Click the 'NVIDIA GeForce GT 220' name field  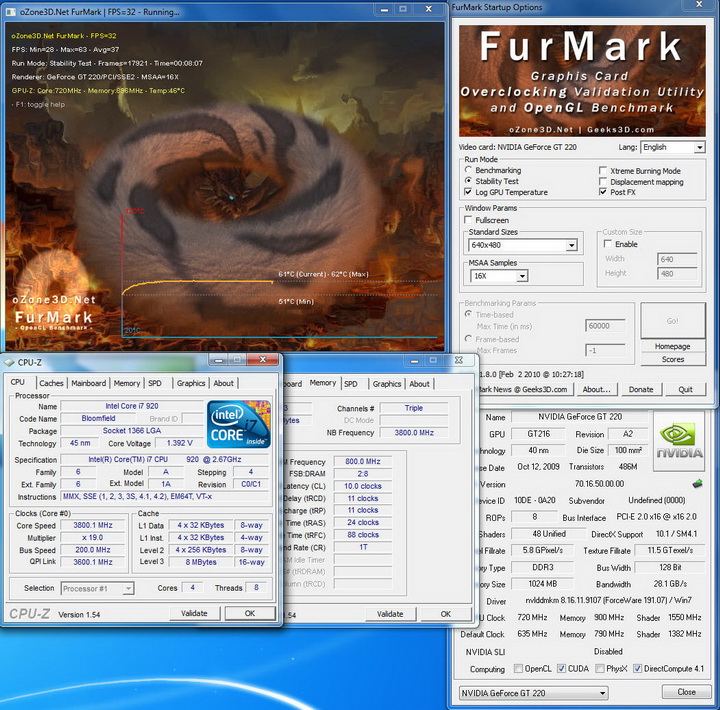(580, 417)
